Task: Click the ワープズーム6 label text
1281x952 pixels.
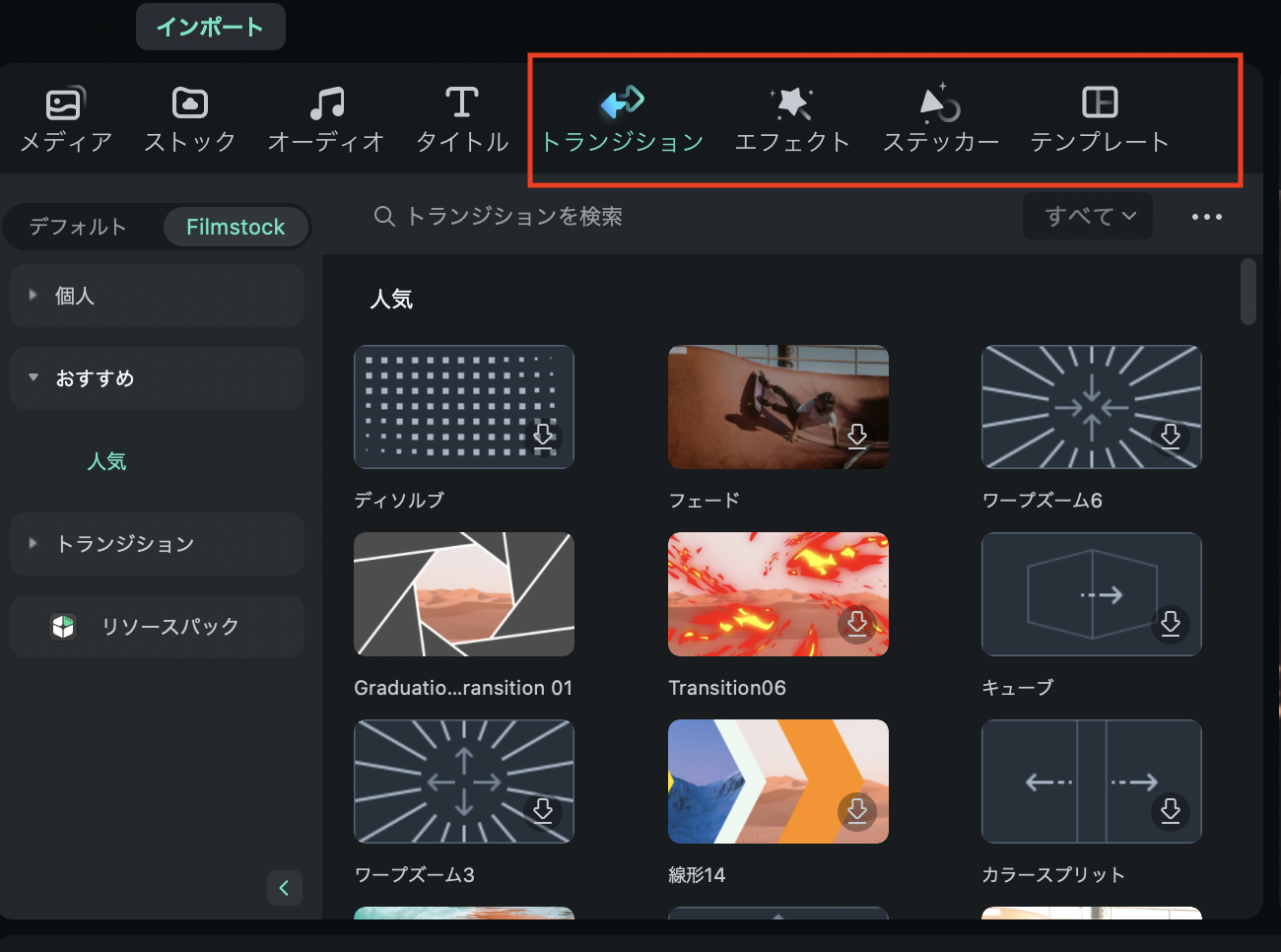Action: pos(1043,501)
